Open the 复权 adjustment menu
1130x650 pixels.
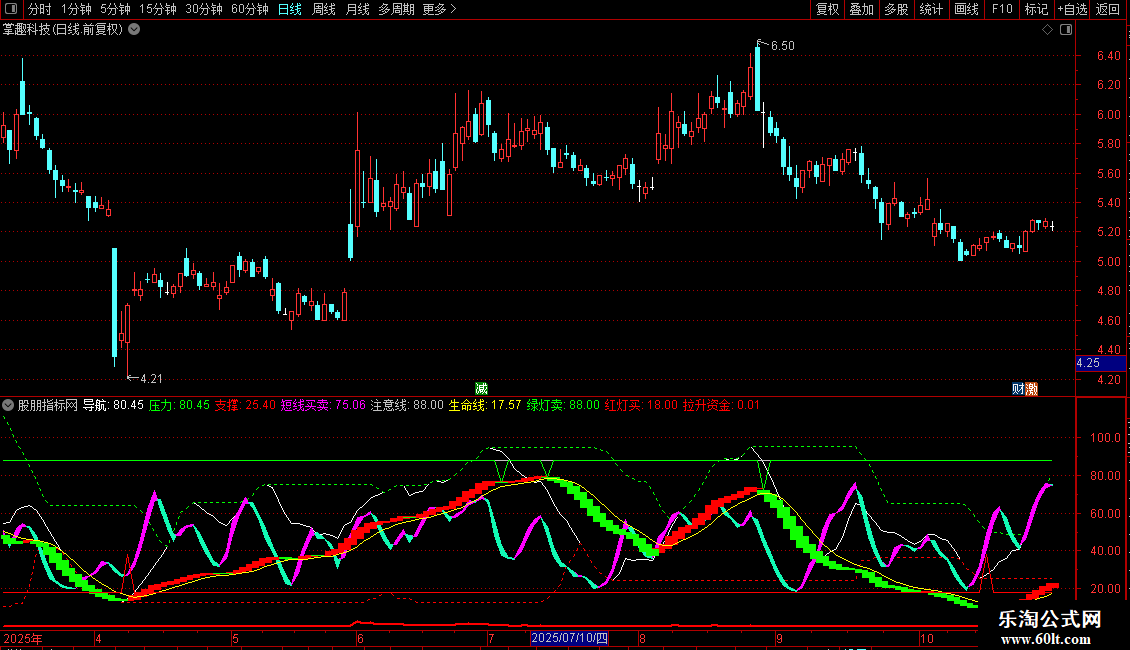pyautogui.click(x=827, y=9)
